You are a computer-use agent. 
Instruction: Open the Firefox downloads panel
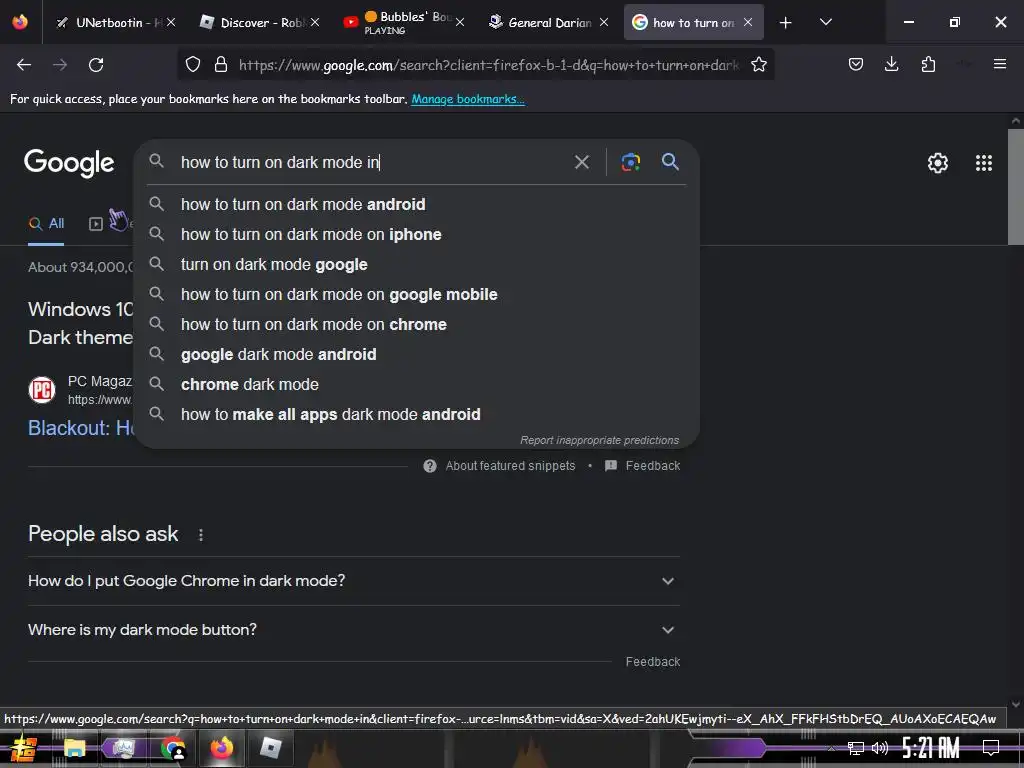coord(891,64)
